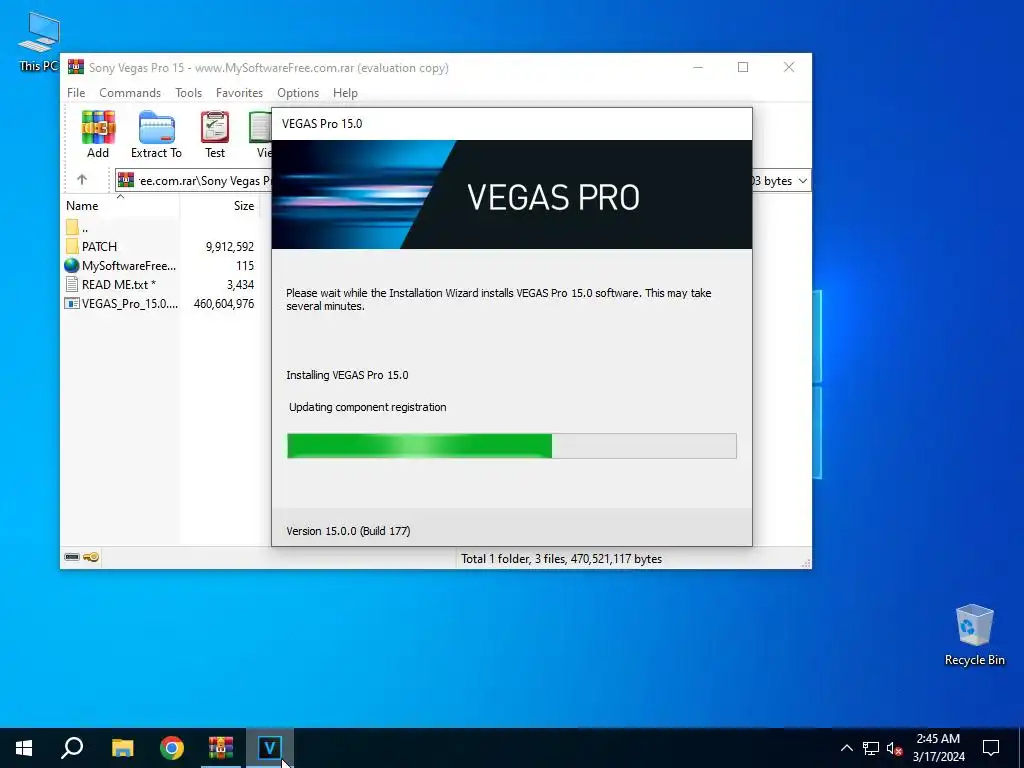1024x768 pixels.
Task: Click the installer progress bar
Action: pos(511,446)
